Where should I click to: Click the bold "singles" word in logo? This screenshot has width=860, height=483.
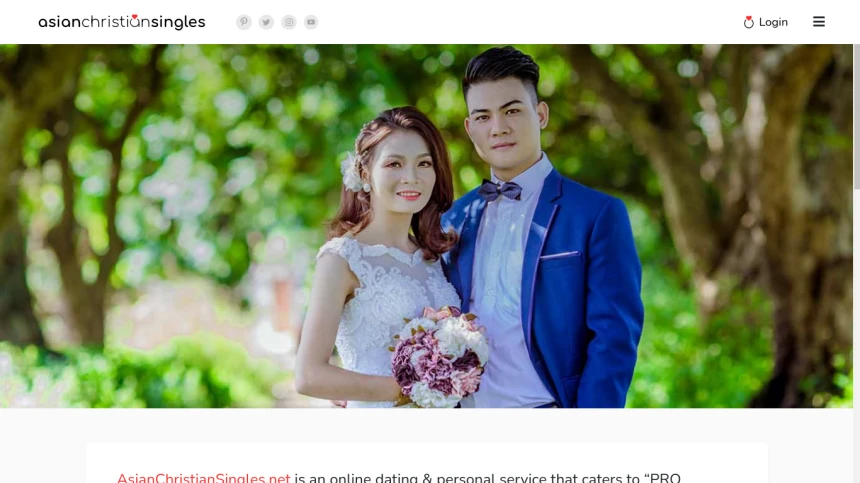point(178,23)
